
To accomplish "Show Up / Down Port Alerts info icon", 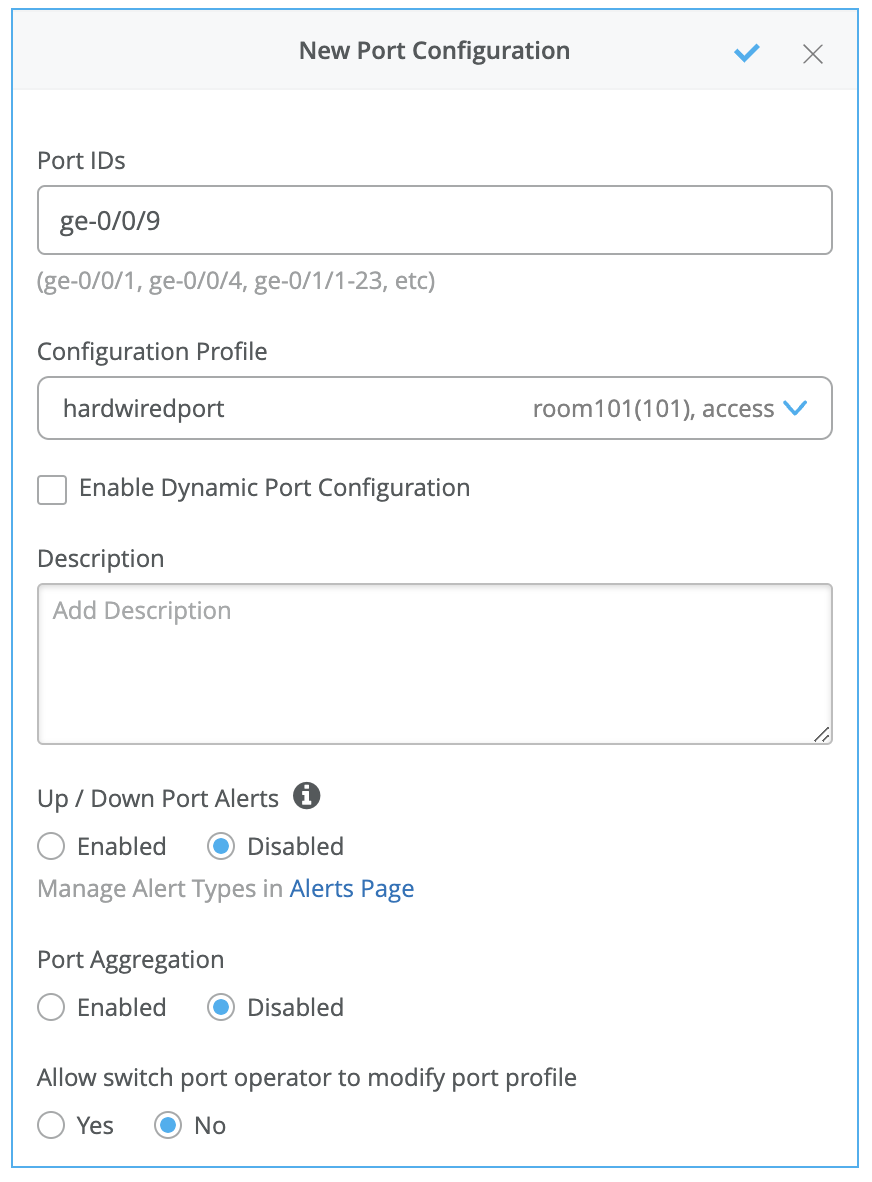I will pos(307,797).
